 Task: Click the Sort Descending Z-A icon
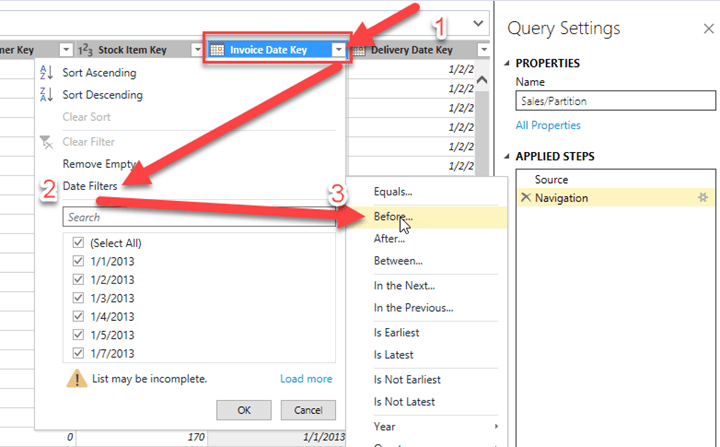point(46,95)
